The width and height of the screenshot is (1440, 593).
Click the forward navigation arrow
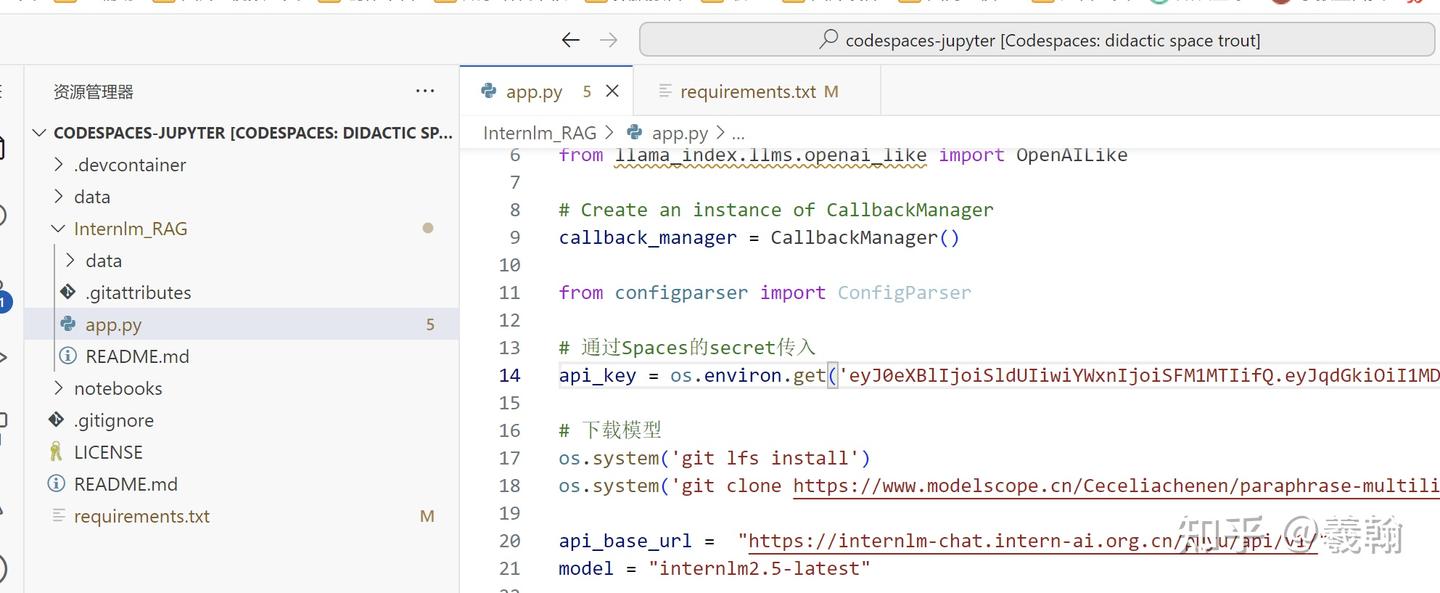(x=608, y=40)
